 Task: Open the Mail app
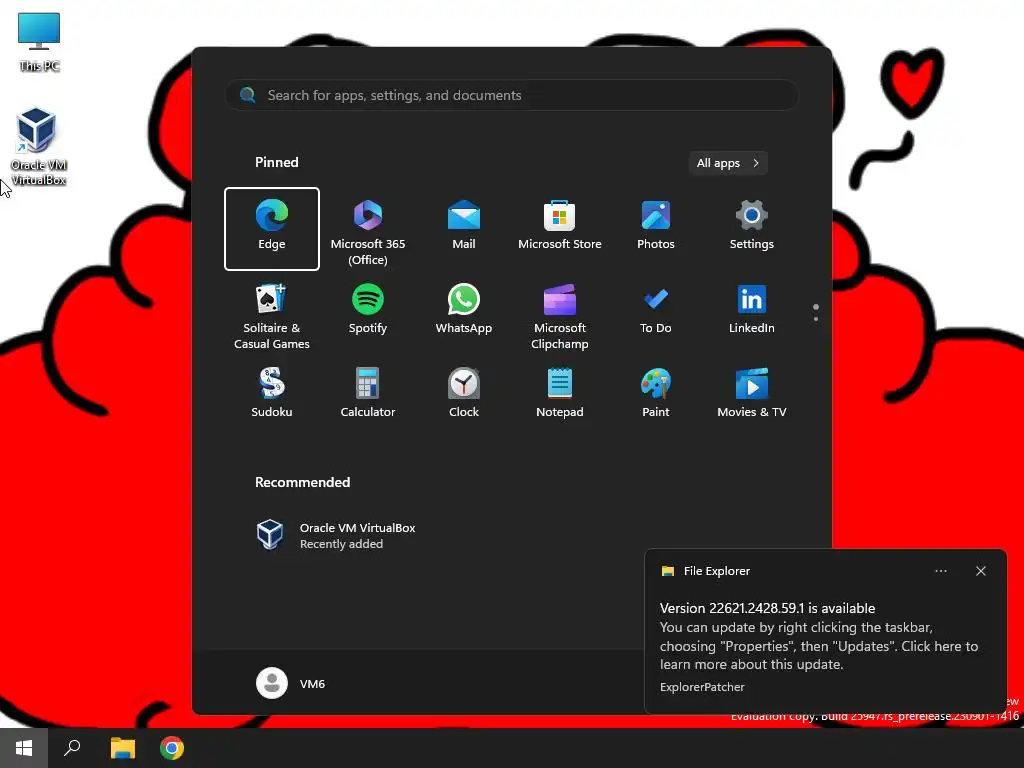pos(464,229)
